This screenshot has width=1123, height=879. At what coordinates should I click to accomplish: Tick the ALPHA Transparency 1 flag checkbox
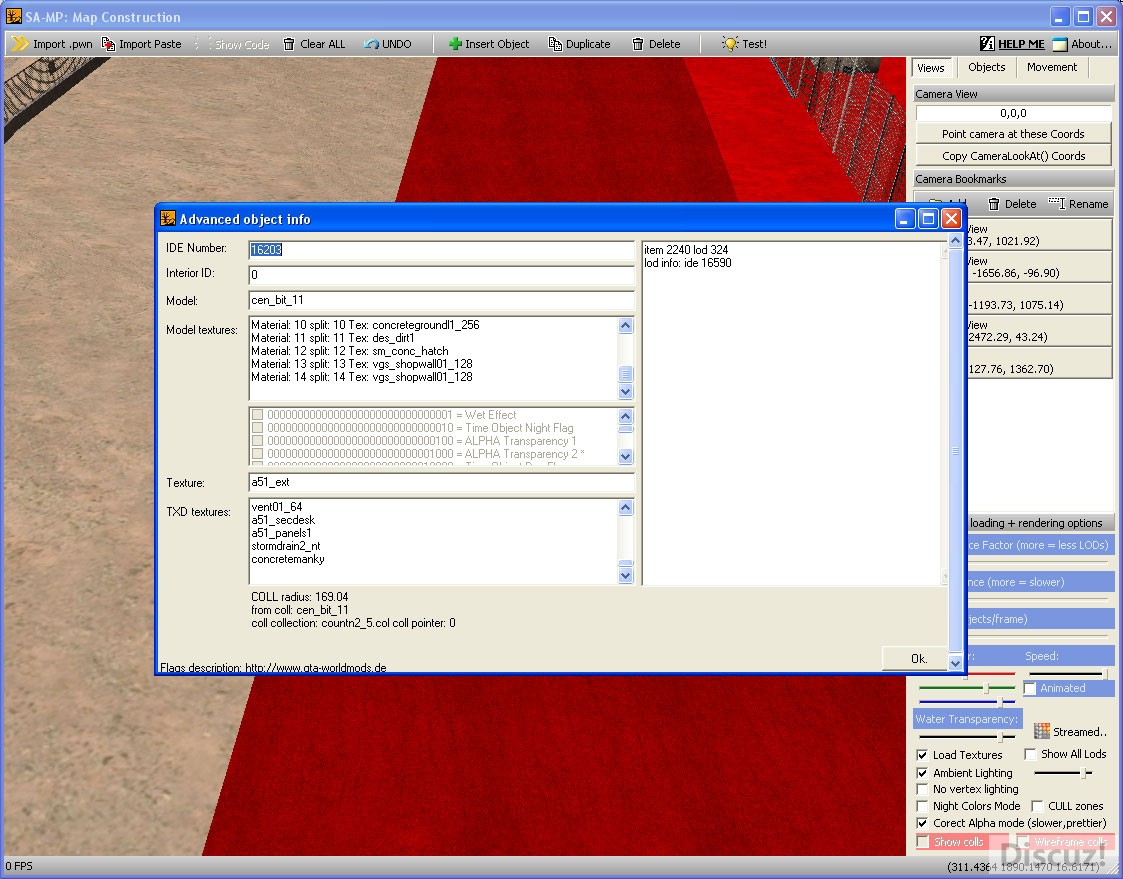point(257,441)
